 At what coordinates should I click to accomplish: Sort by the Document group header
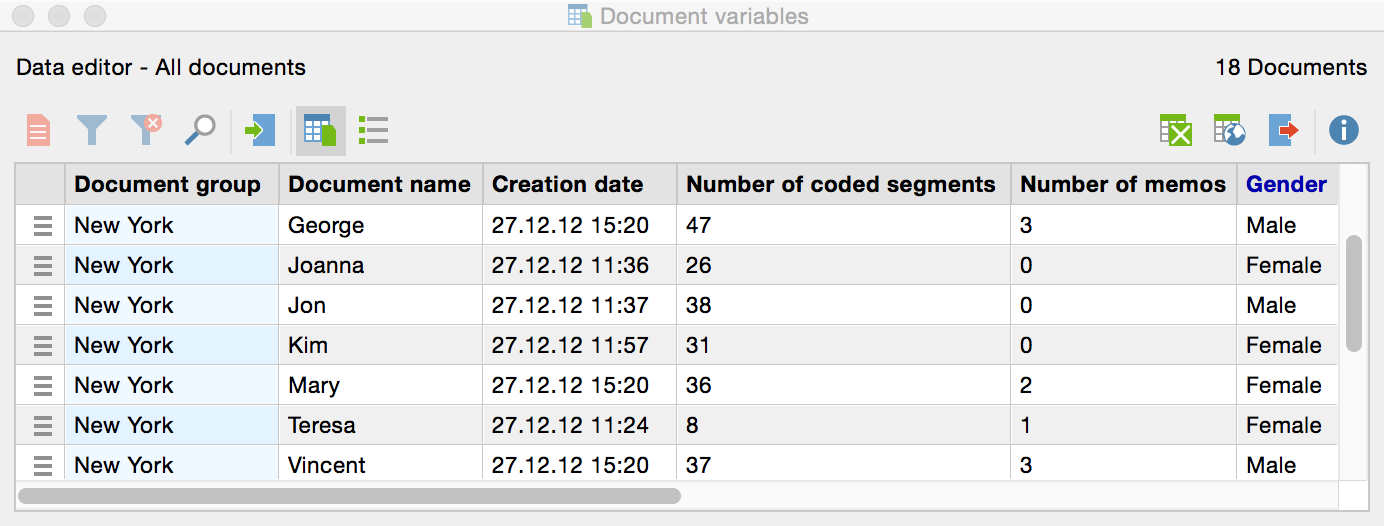tap(167, 185)
